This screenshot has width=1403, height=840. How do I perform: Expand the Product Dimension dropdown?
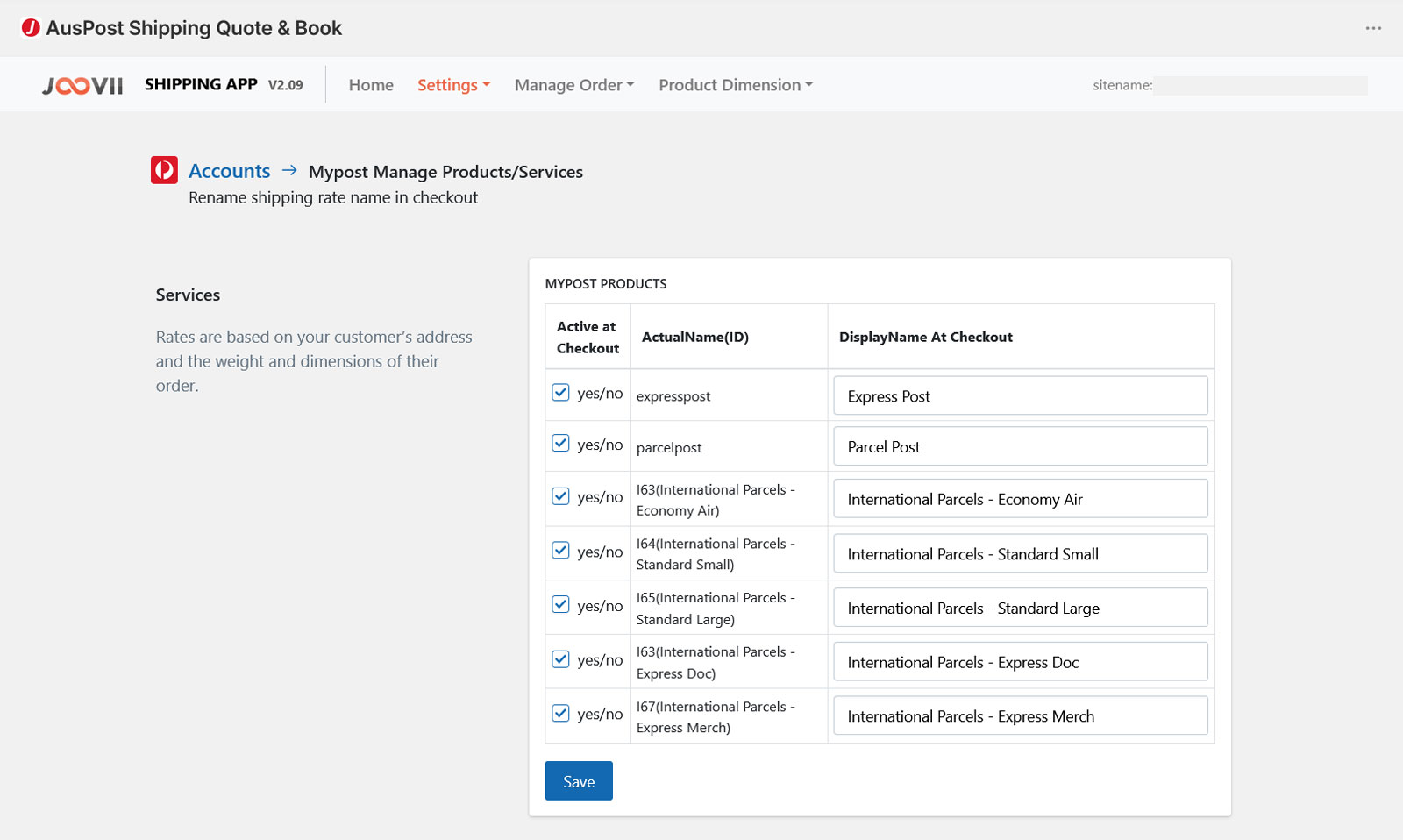click(736, 85)
